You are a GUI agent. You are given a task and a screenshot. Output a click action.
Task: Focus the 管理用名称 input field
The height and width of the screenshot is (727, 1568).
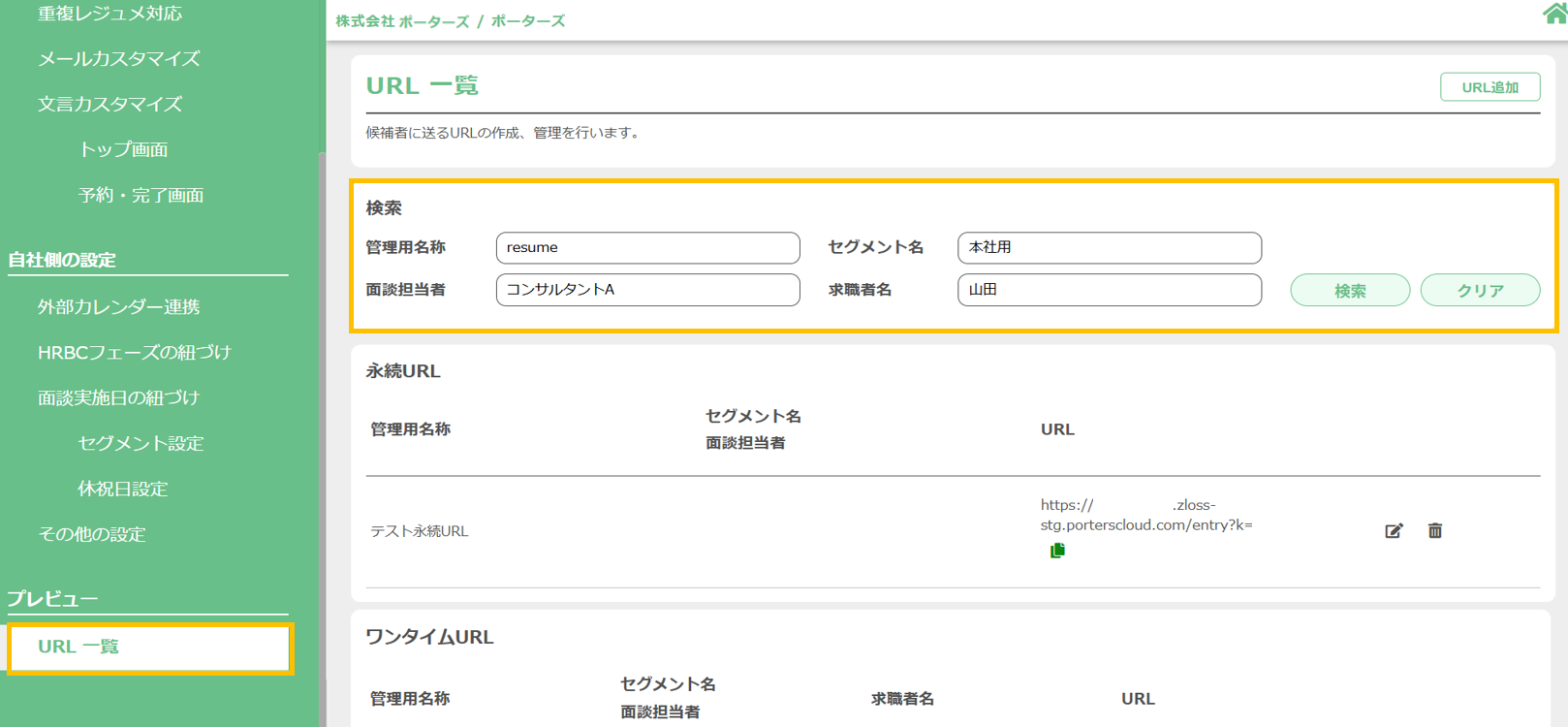click(x=647, y=248)
